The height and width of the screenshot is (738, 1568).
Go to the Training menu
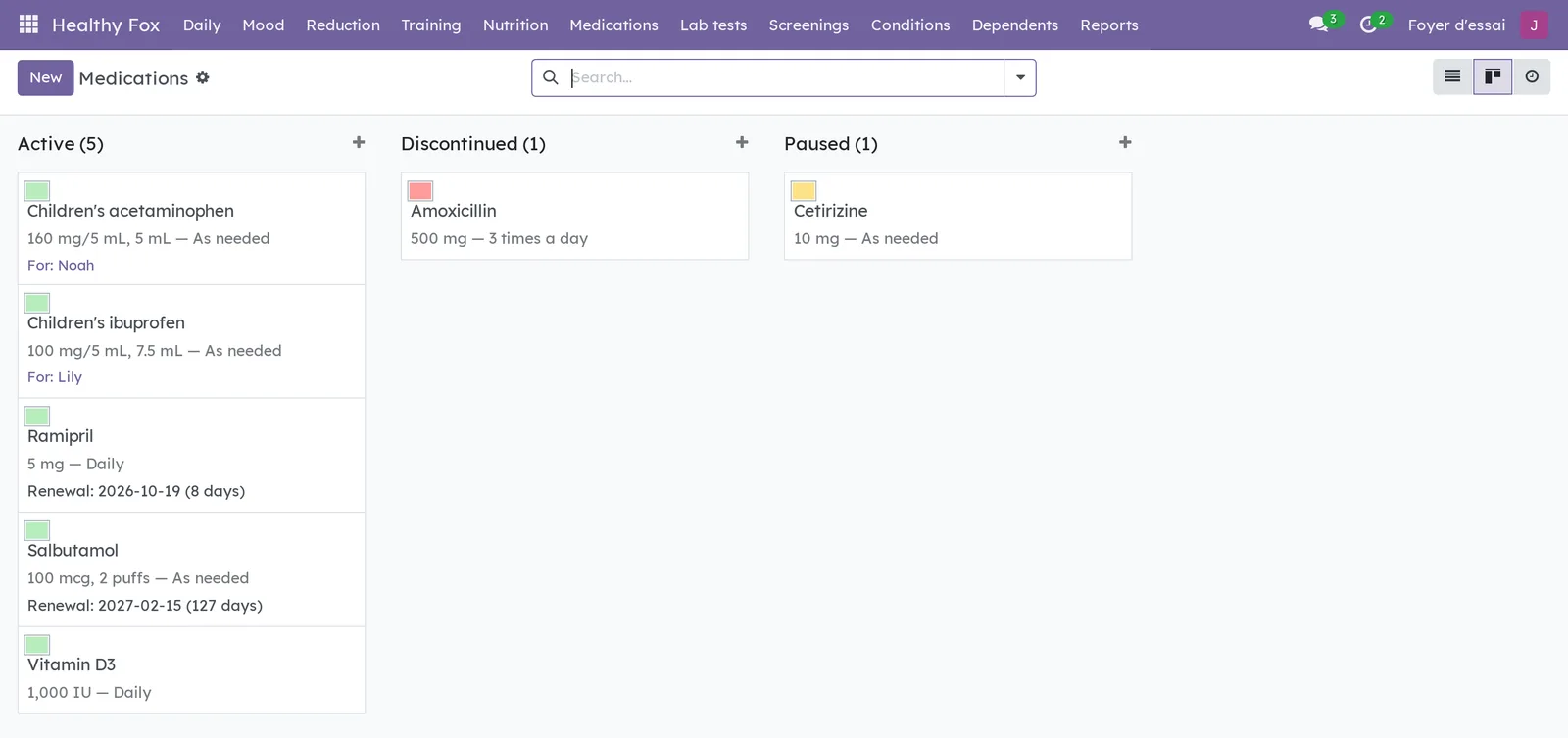click(x=431, y=25)
